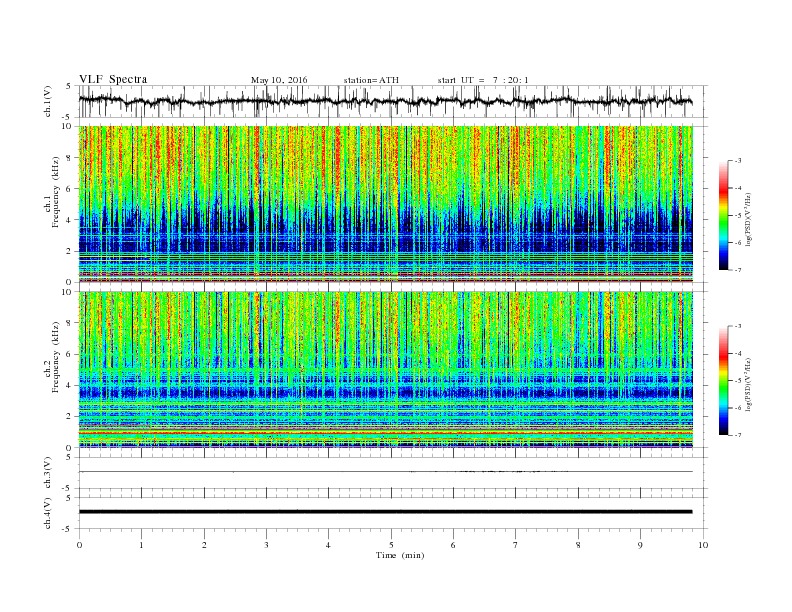Click the ch.1 spectrogram panel
This screenshot has height=612, width=792.
[385, 204]
